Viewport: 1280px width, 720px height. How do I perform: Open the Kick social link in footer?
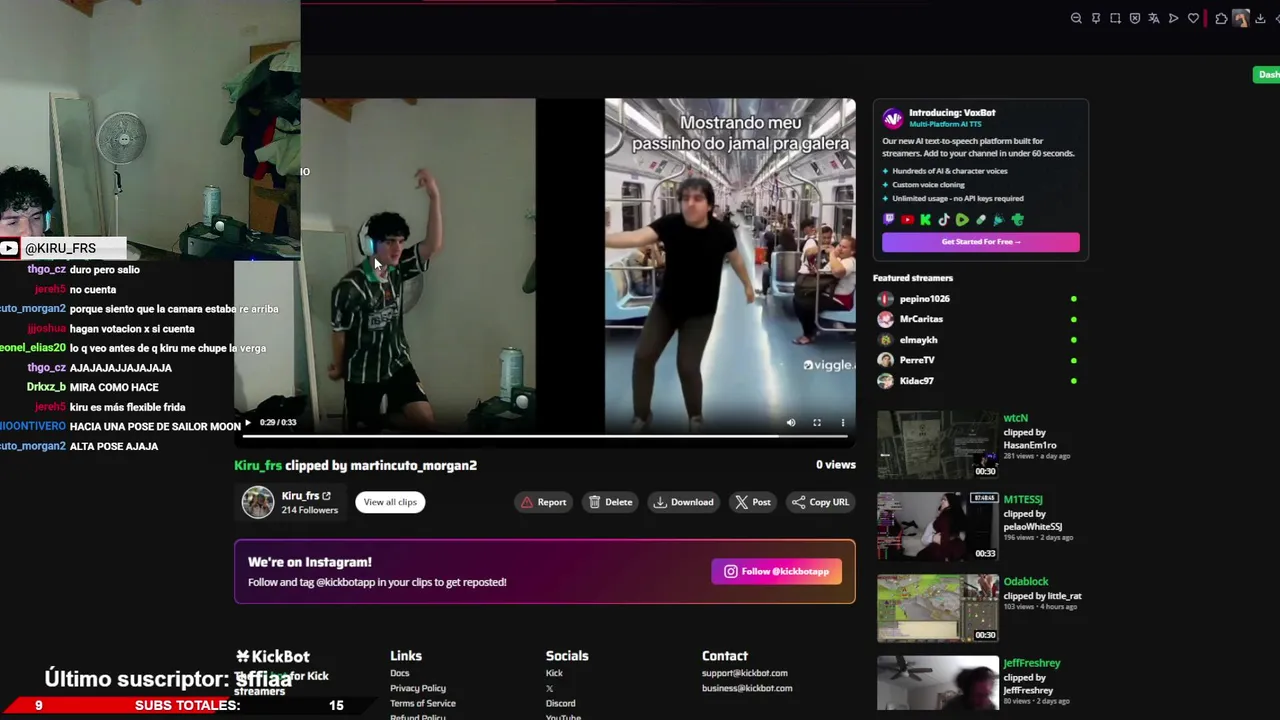(x=554, y=673)
